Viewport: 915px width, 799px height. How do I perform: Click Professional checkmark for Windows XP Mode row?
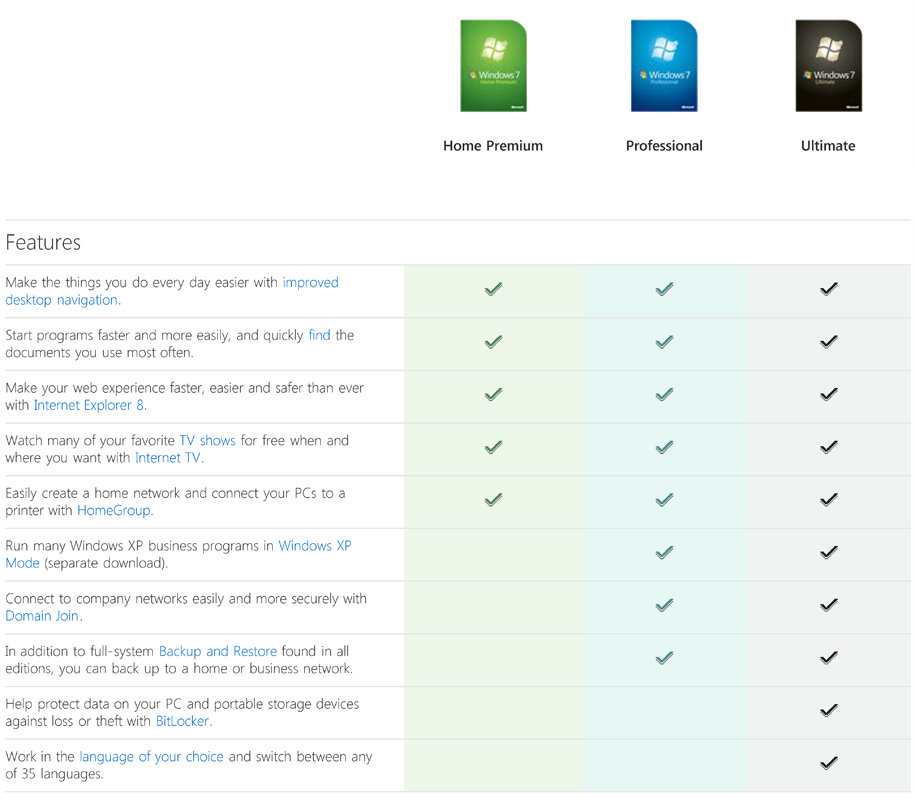[x=664, y=552]
